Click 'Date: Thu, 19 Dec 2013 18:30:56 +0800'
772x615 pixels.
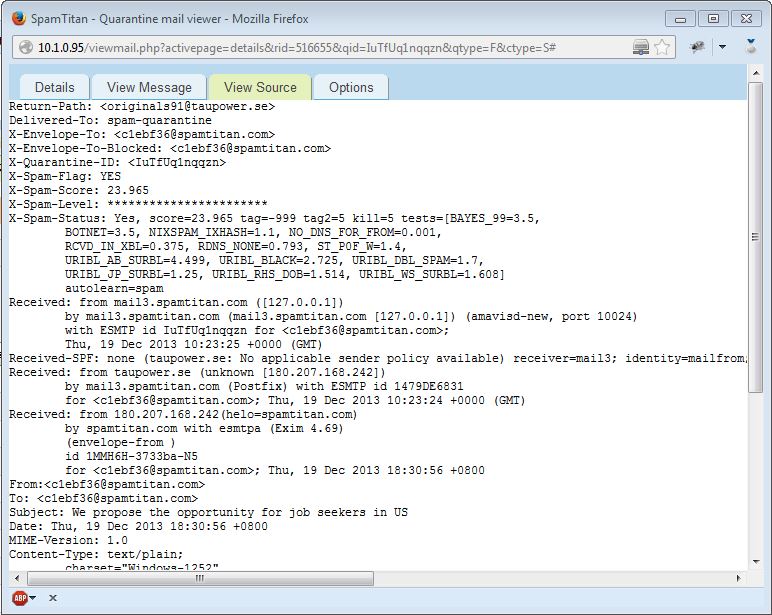[138, 526]
